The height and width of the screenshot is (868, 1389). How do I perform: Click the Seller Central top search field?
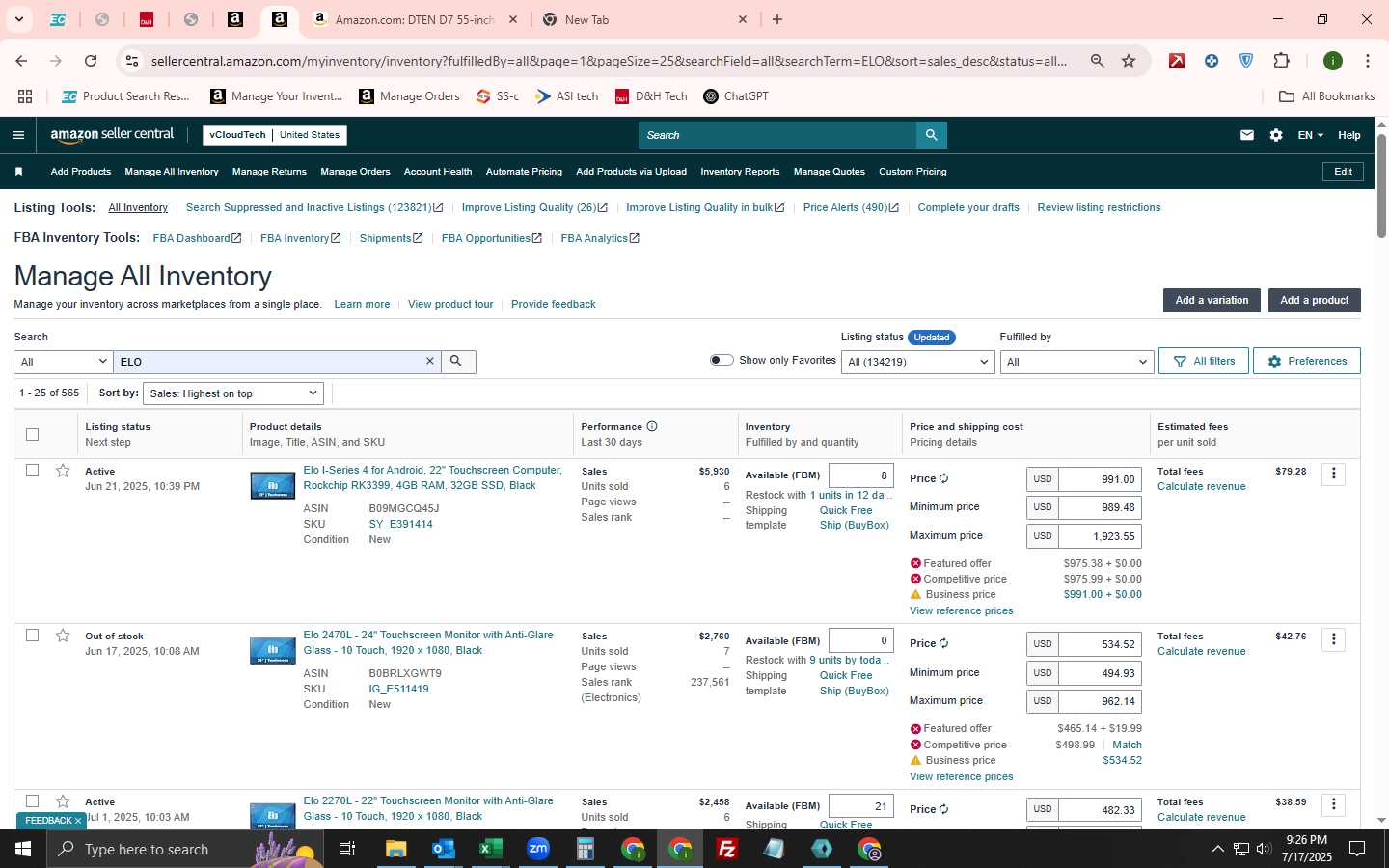(777, 135)
